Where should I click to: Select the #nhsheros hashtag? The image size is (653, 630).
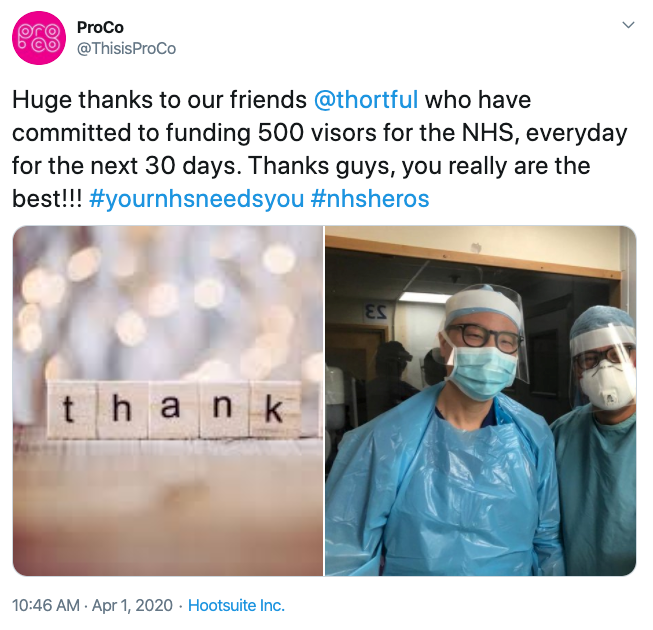[370, 198]
